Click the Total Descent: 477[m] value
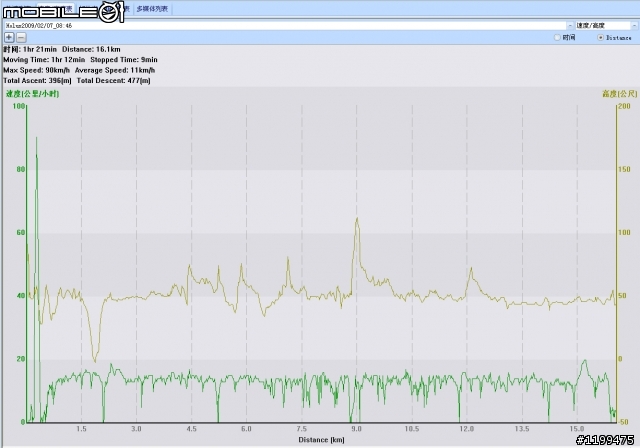 tap(113, 81)
